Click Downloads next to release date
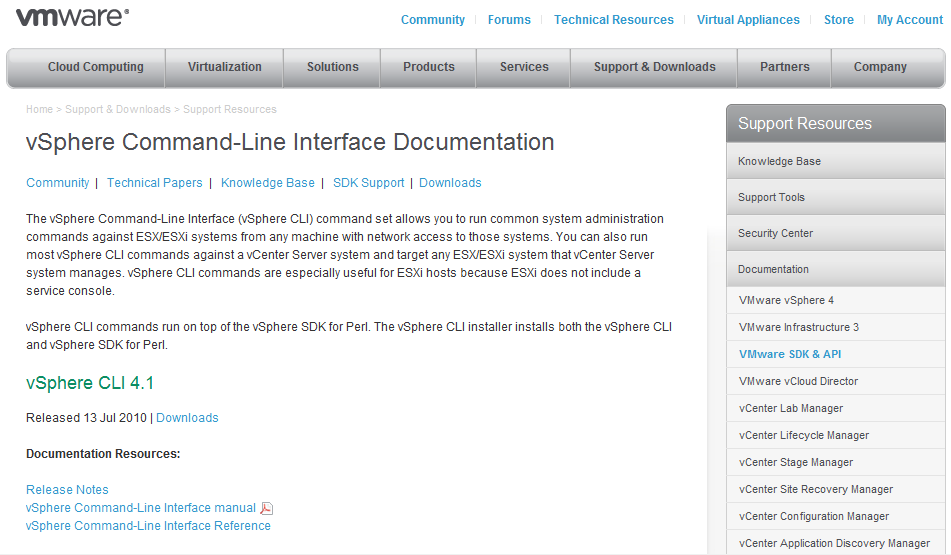Viewport: 951px width, 555px height. tap(187, 418)
